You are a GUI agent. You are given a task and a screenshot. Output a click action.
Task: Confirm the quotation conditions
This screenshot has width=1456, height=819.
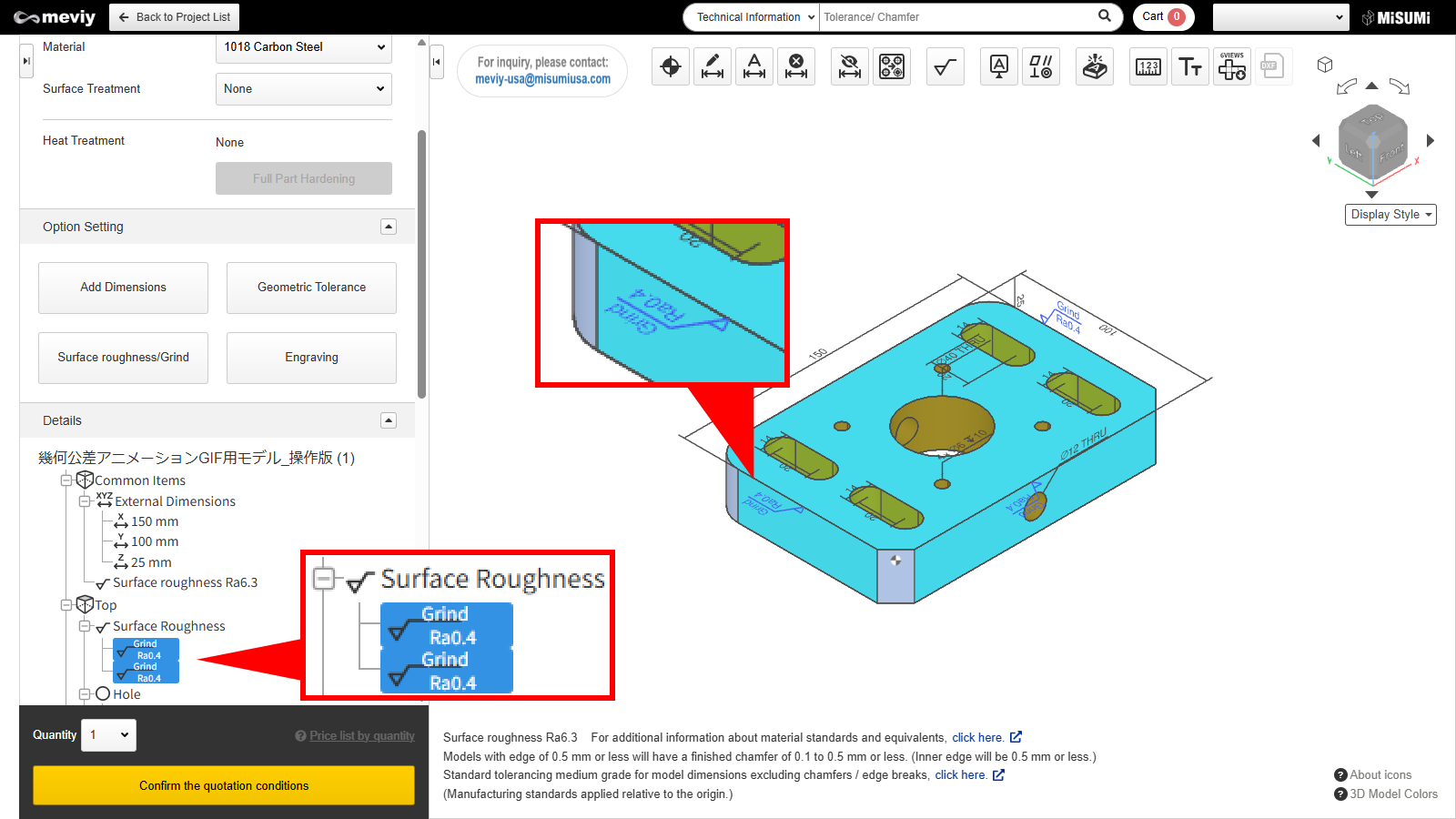[x=224, y=785]
